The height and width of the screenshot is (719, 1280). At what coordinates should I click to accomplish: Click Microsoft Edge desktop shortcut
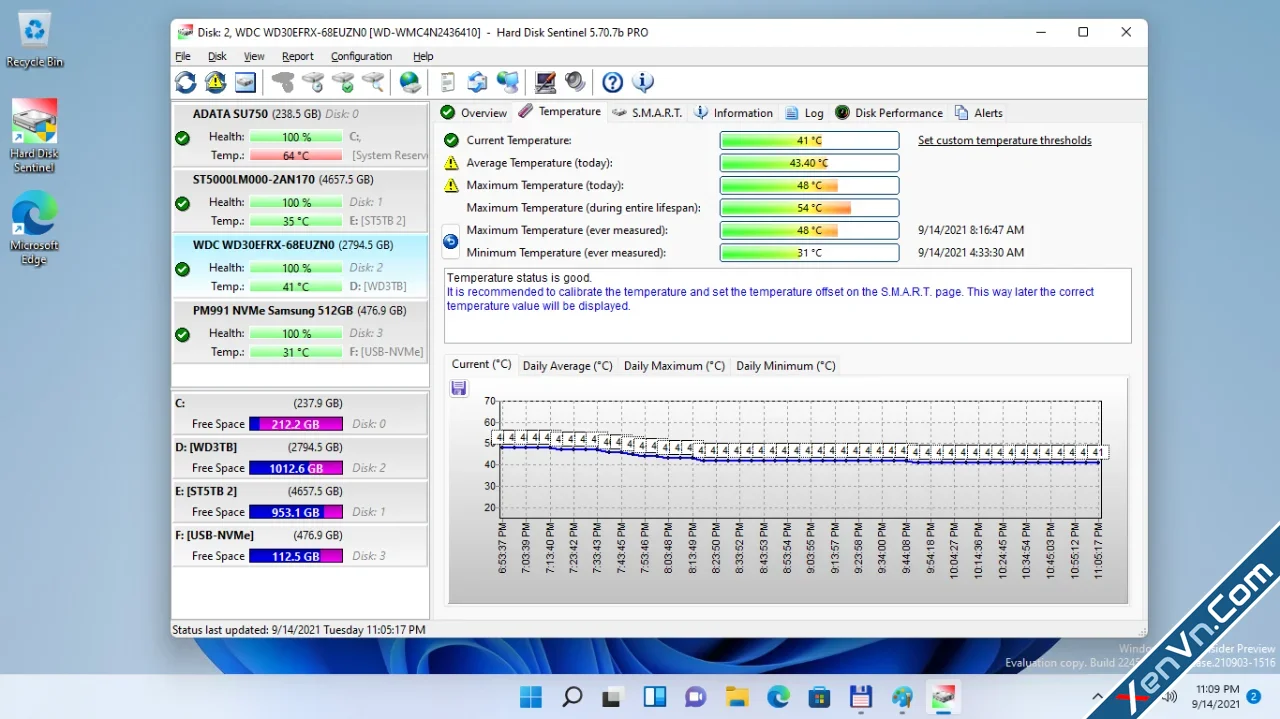click(x=34, y=229)
